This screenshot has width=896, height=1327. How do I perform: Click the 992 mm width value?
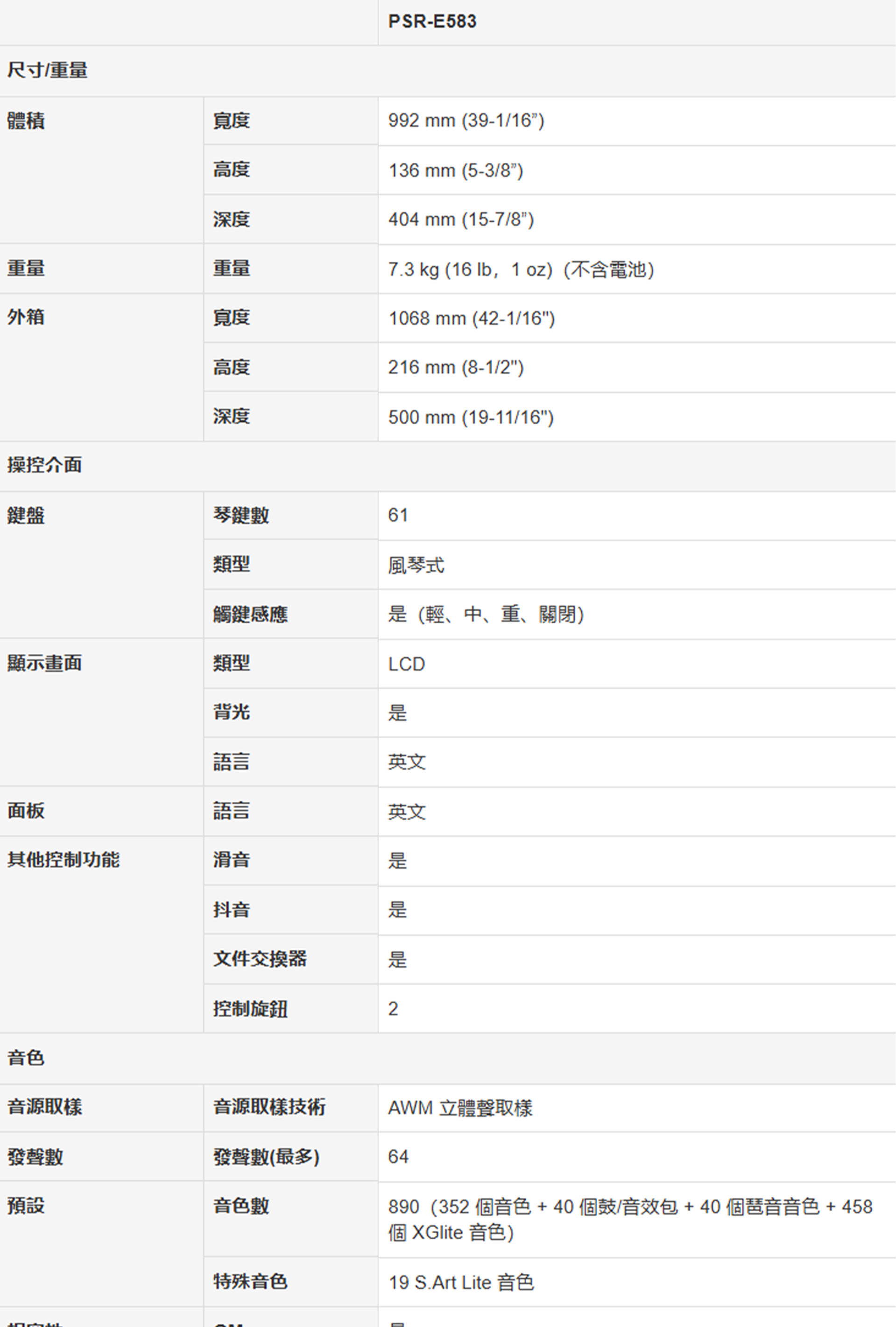[x=466, y=120]
